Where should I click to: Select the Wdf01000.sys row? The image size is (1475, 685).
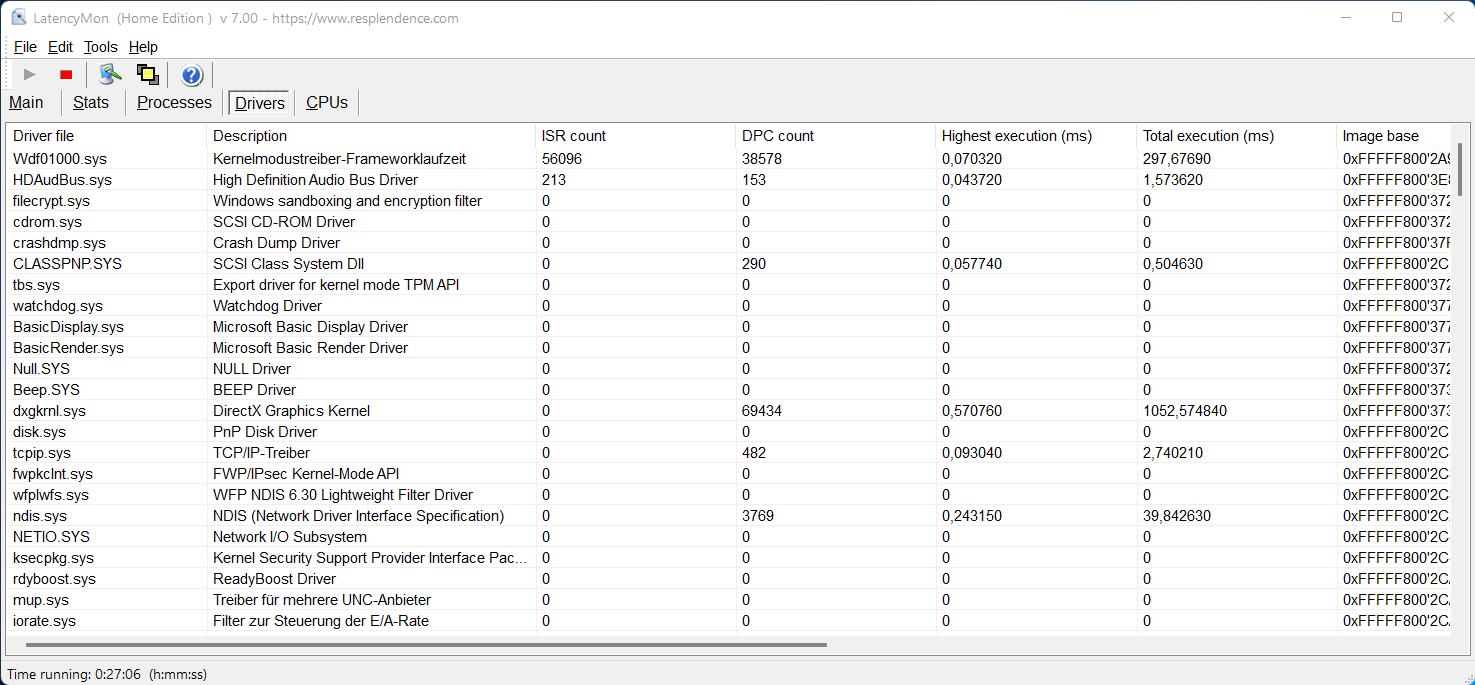click(729, 159)
